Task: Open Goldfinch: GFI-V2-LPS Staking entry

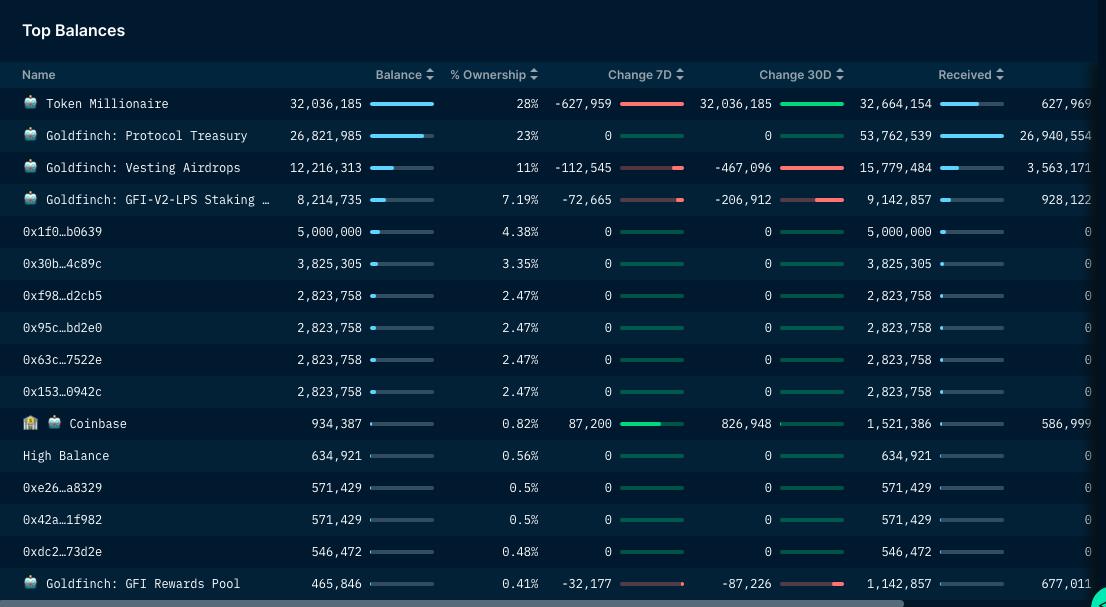Action: 158,200
